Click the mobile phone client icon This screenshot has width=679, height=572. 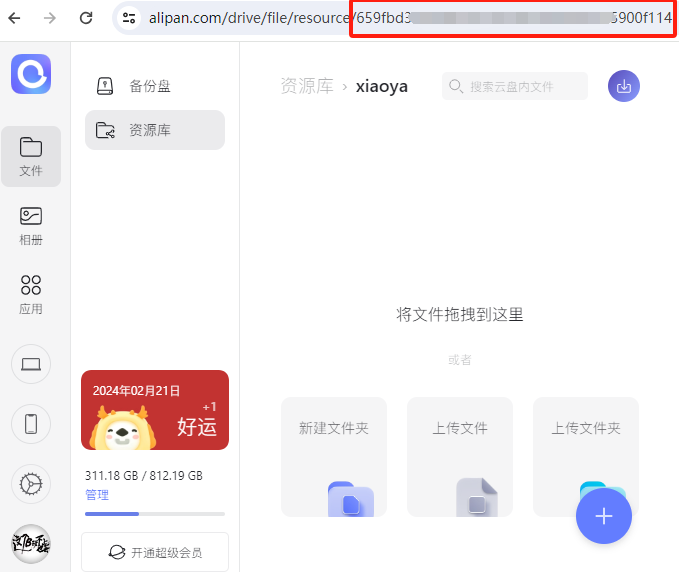pyautogui.click(x=31, y=424)
